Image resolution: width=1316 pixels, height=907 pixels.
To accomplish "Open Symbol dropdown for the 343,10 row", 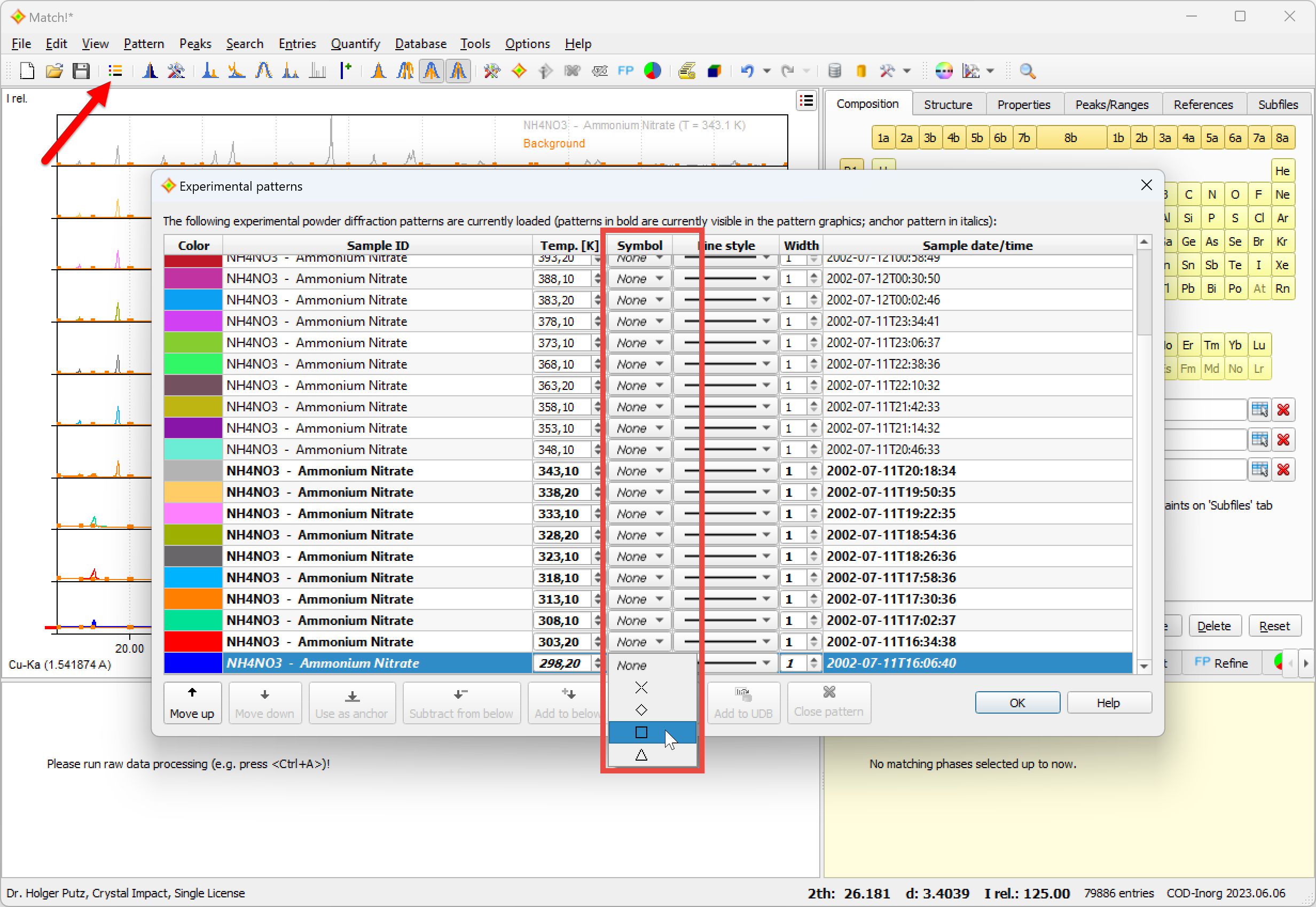I will pyautogui.click(x=640, y=471).
